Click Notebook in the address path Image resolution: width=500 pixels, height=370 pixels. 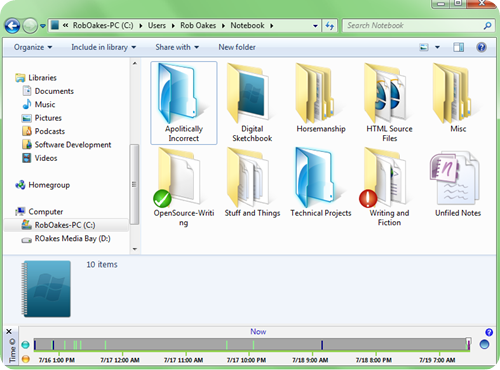point(247,26)
